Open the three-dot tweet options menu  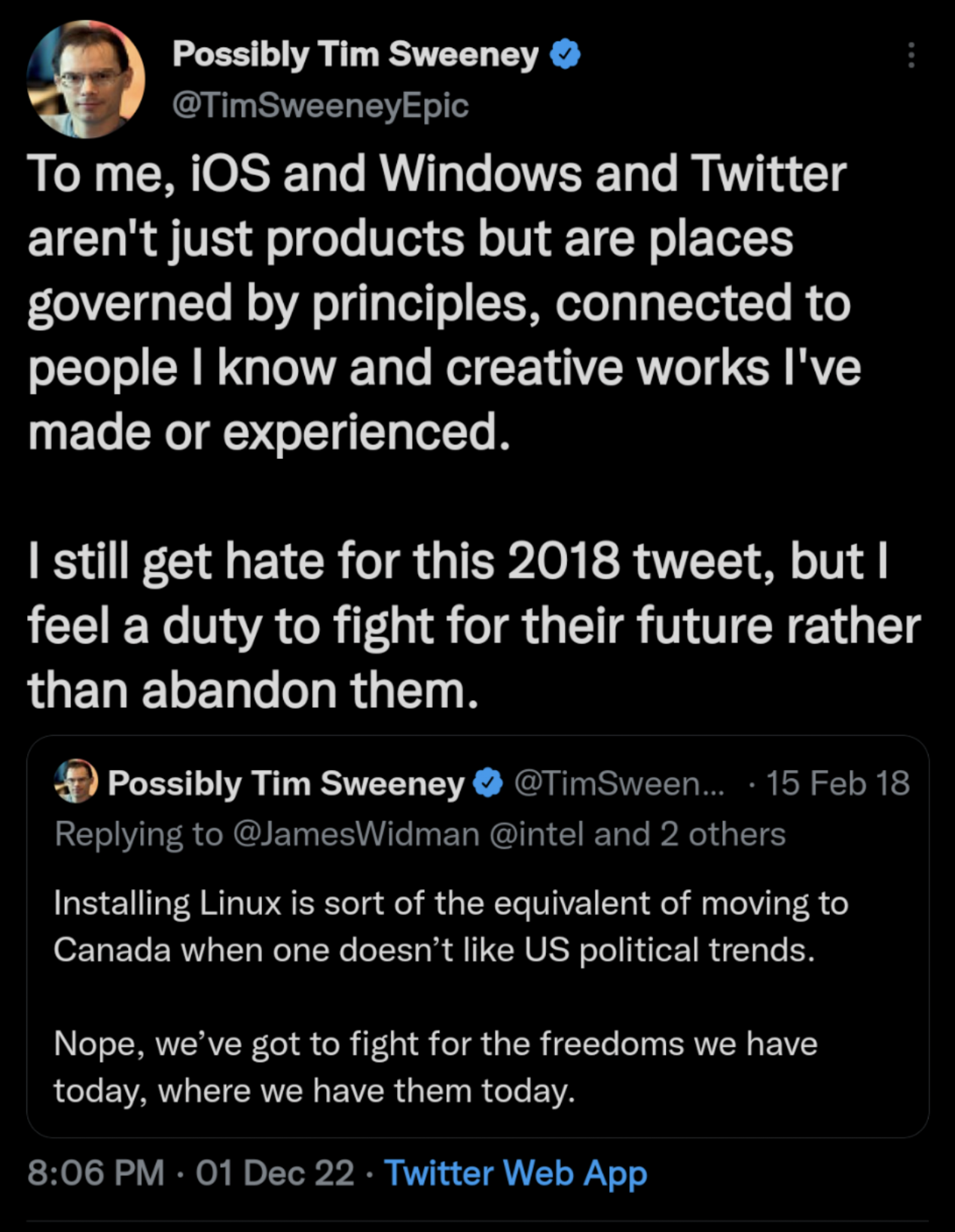pyautogui.click(x=911, y=55)
